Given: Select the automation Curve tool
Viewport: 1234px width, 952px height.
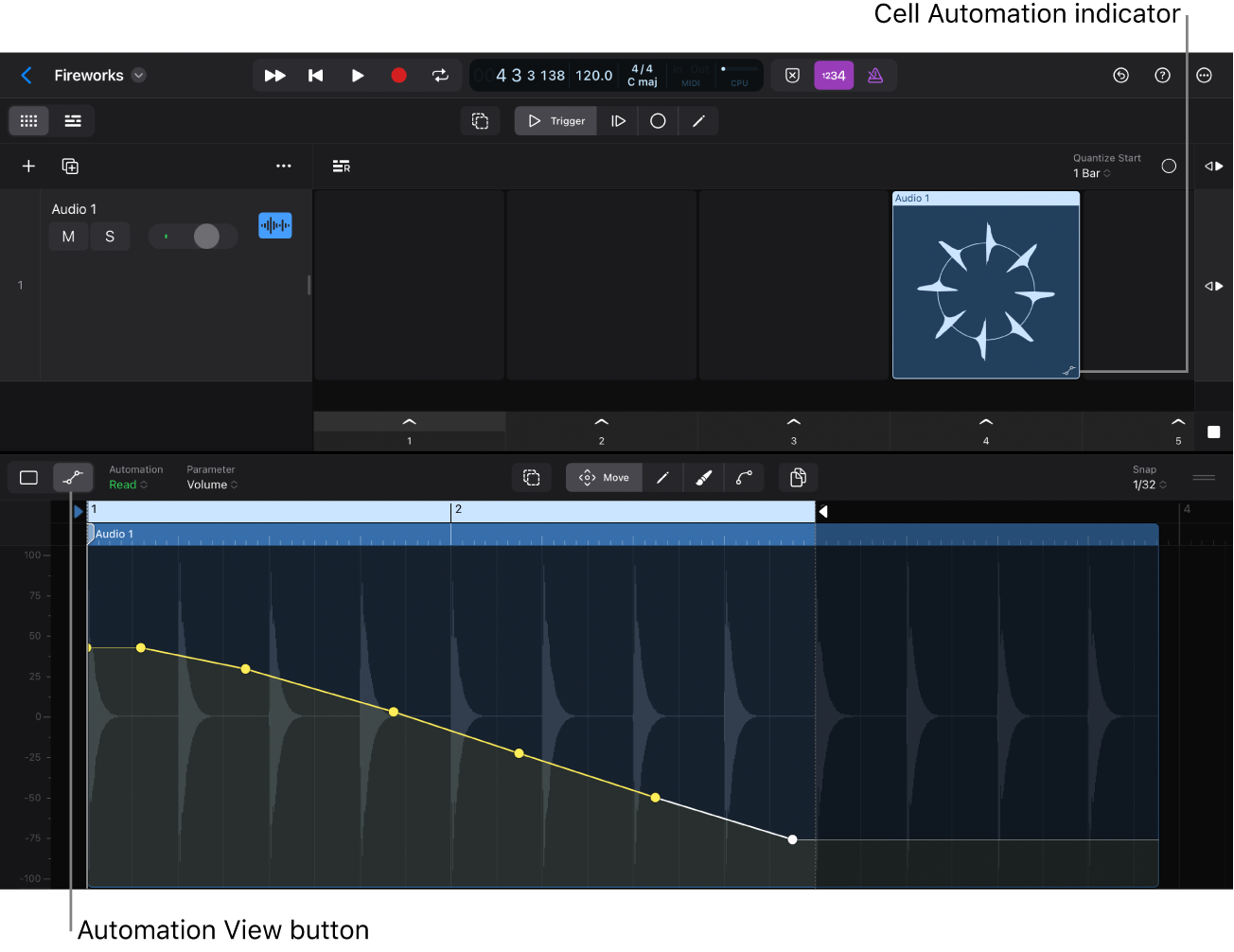Looking at the screenshot, I should 745,478.
